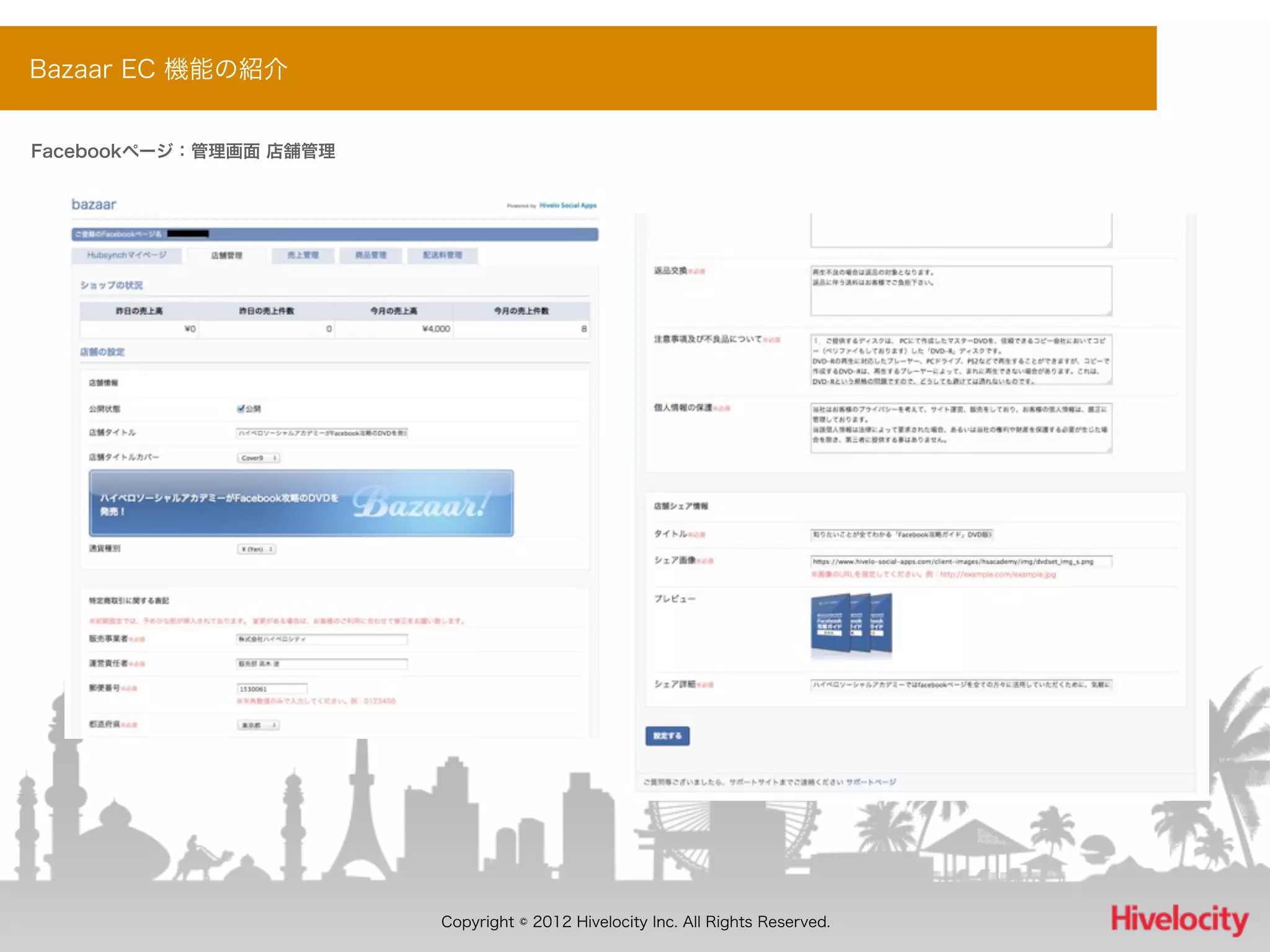Viewport: 1270px width, 952px height.
Task: Click the 今月の売上高 column header
Action: pos(393,311)
